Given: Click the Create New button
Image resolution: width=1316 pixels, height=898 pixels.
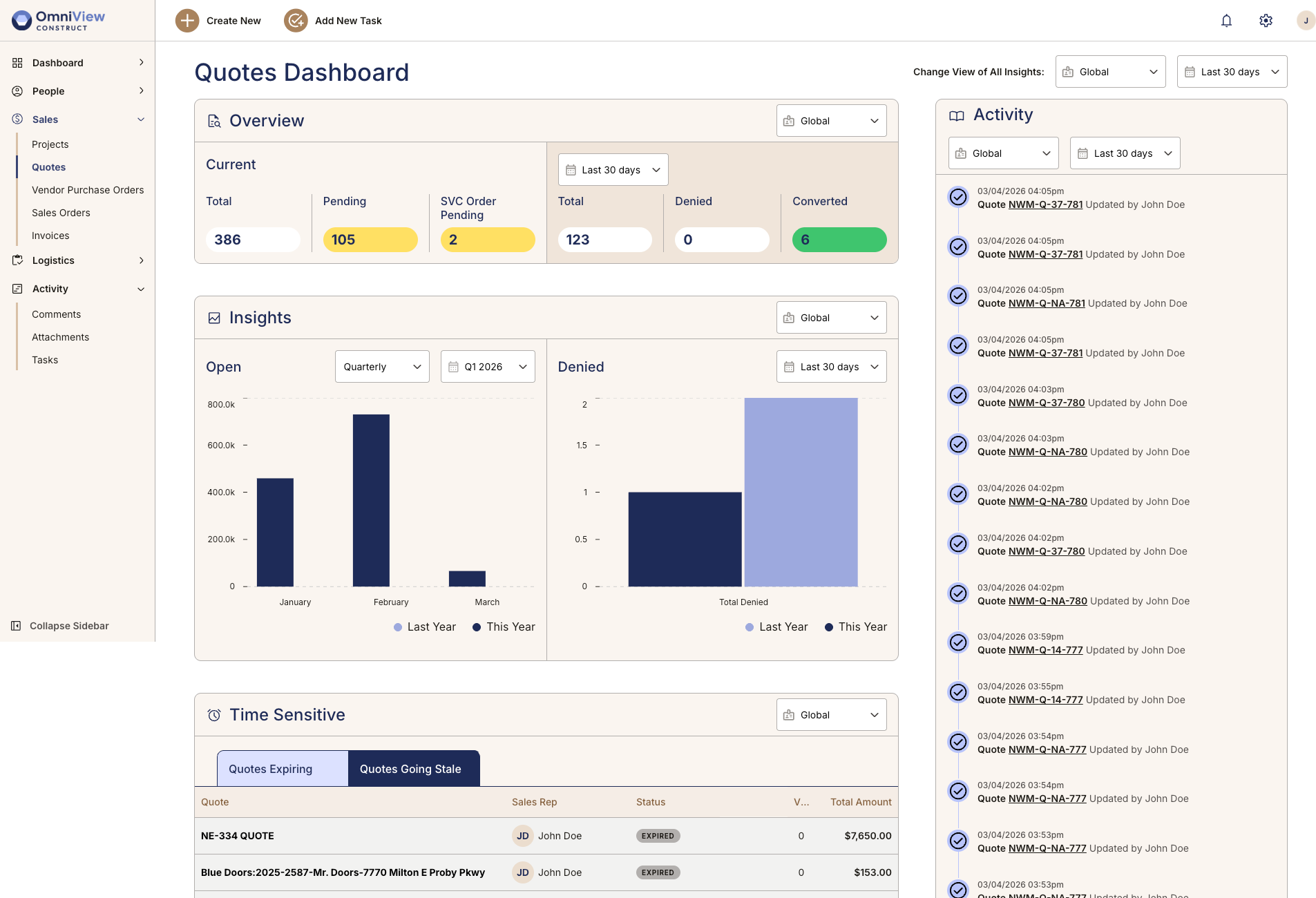Looking at the screenshot, I should 218,21.
